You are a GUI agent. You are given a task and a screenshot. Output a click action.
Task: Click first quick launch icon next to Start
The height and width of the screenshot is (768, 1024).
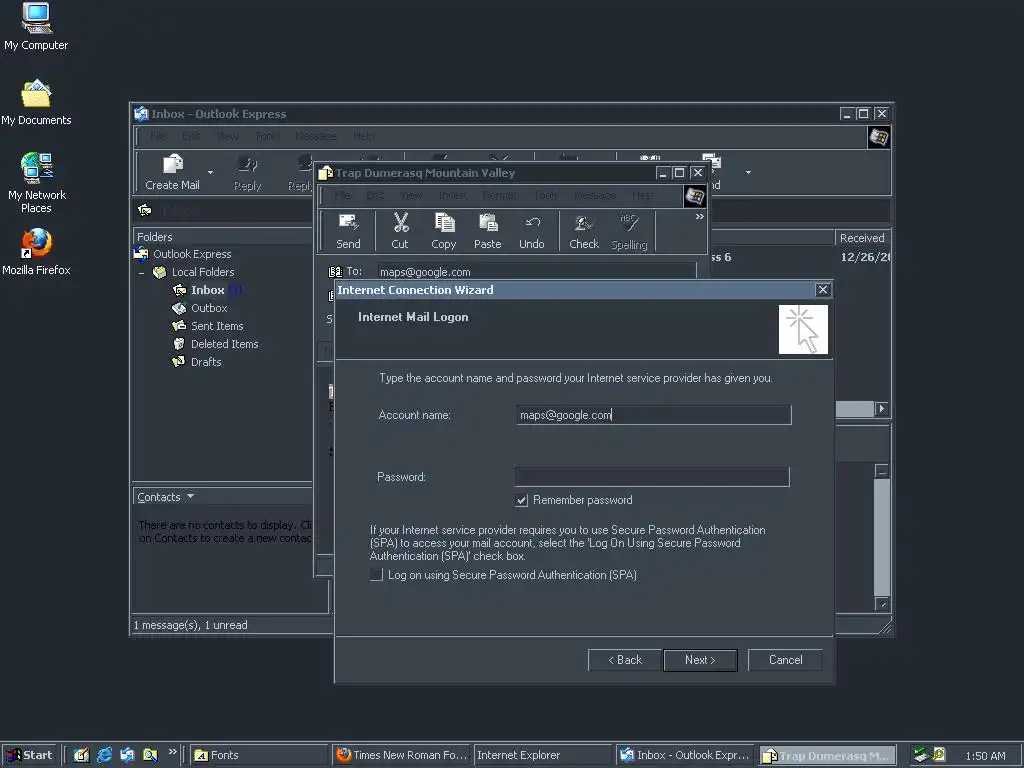[81, 755]
